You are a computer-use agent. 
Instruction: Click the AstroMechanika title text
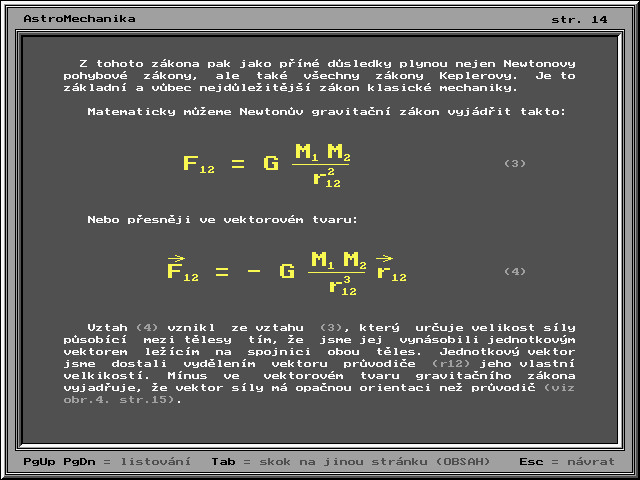coord(79,19)
